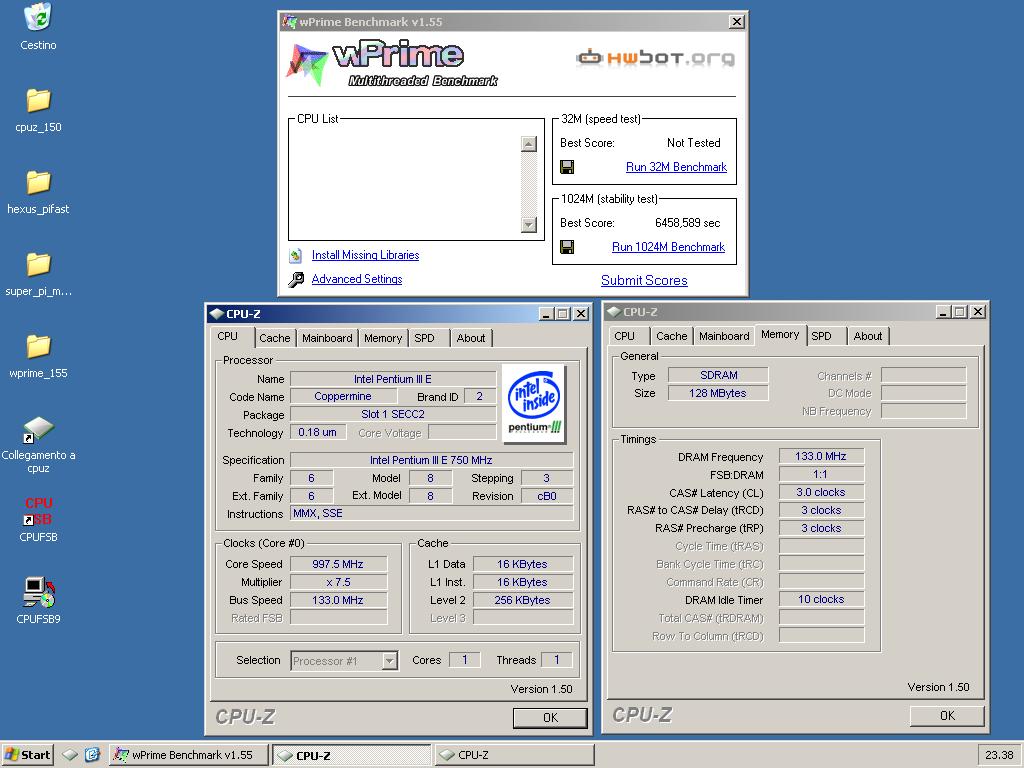Image resolution: width=1024 pixels, height=768 pixels.
Task: Click the icon beside Install Missing Libraries
Action: pos(296,255)
